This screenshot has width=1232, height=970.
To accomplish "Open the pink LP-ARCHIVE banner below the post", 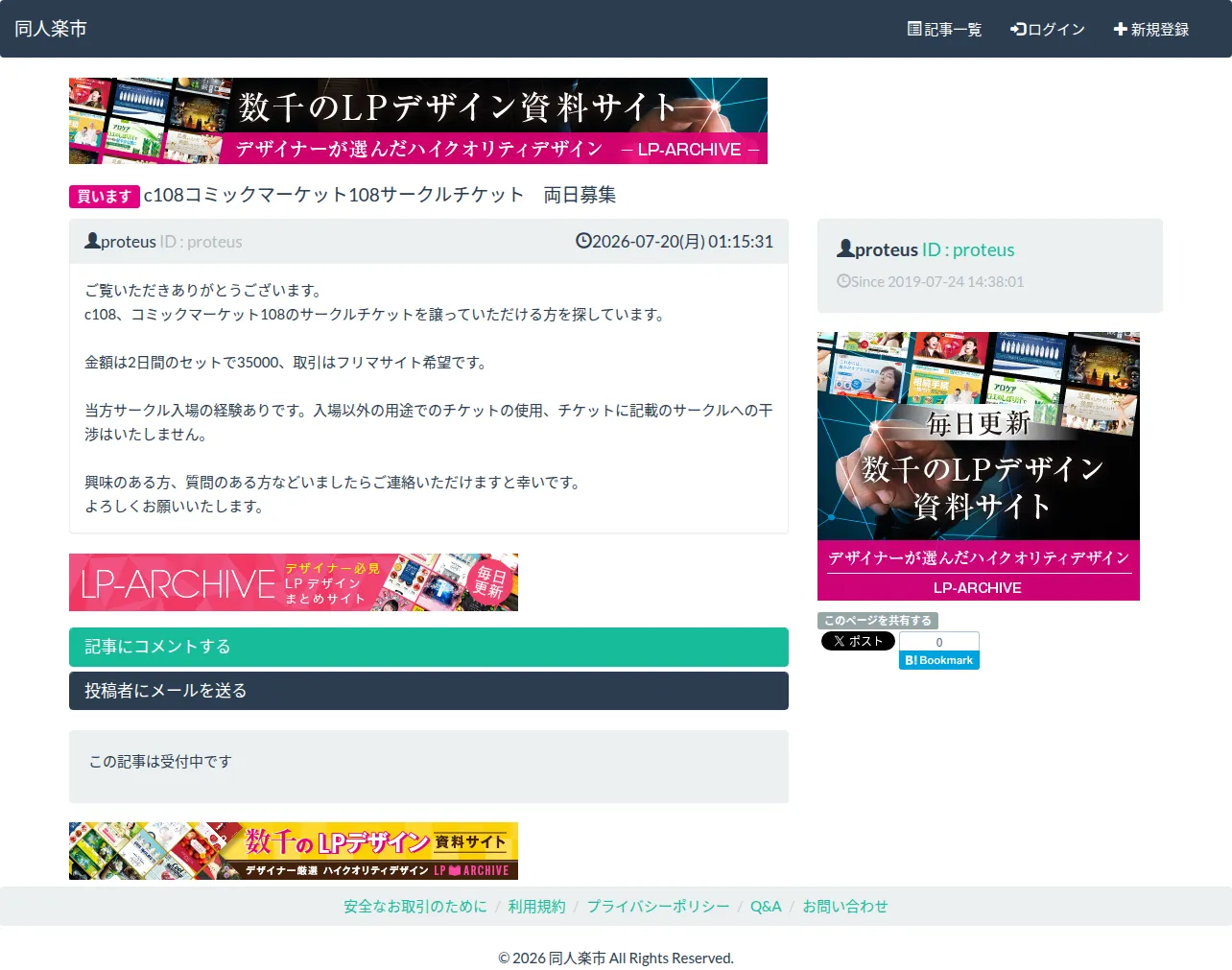I will click(x=294, y=582).
